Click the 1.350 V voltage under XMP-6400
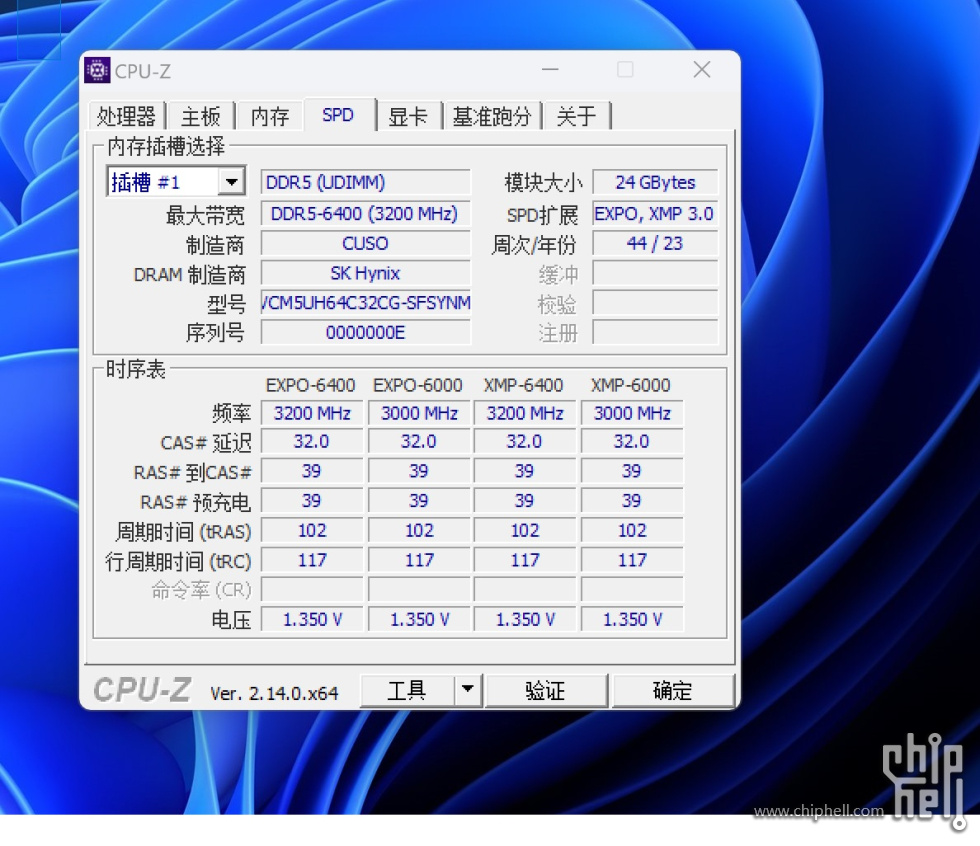The width and height of the screenshot is (980, 846). tap(525, 619)
